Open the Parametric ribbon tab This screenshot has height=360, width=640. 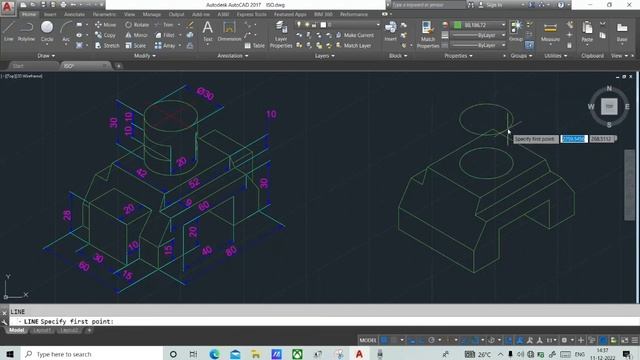click(x=104, y=14)
